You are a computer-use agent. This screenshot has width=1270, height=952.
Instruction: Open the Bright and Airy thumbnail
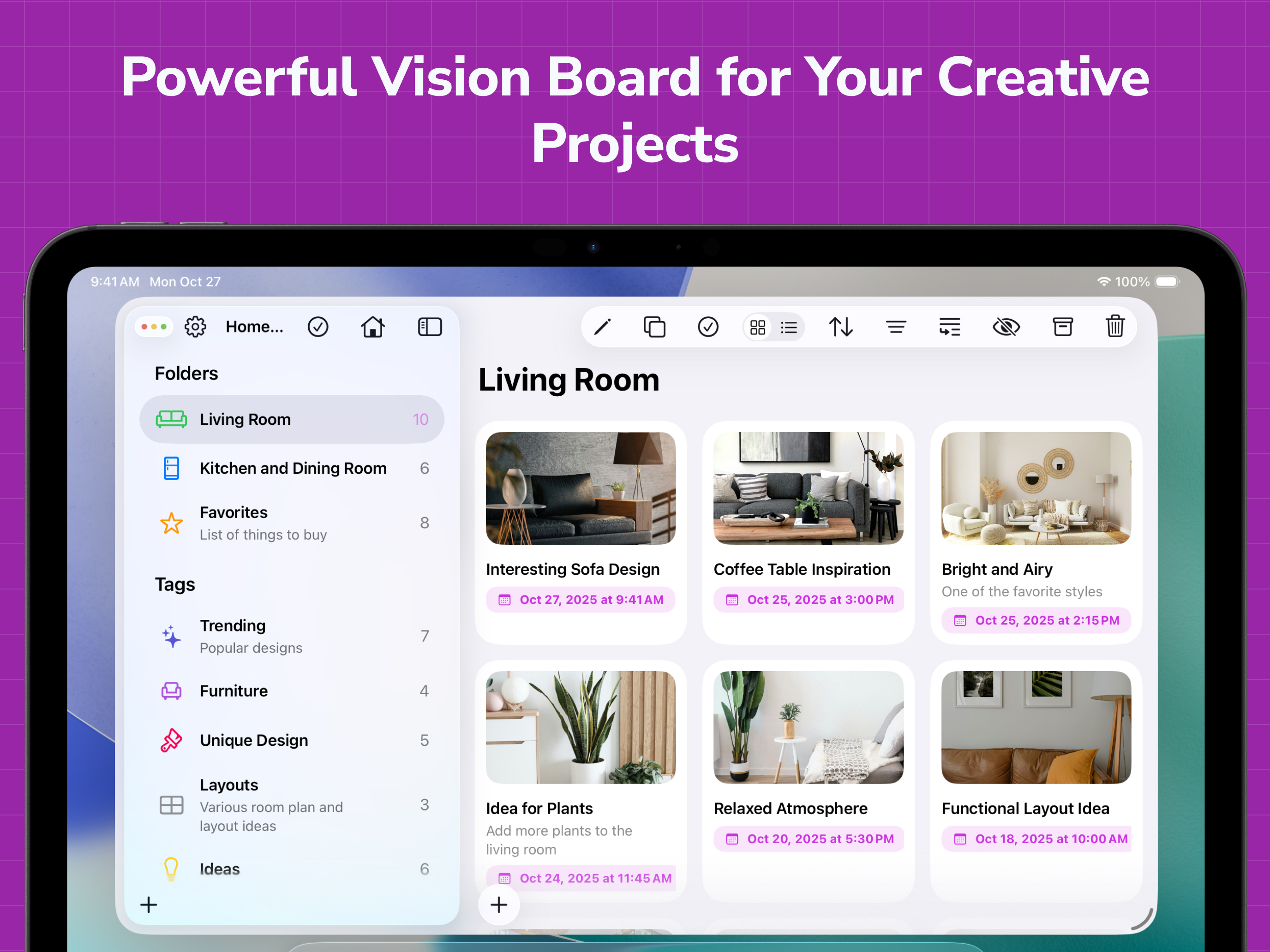1036,488
